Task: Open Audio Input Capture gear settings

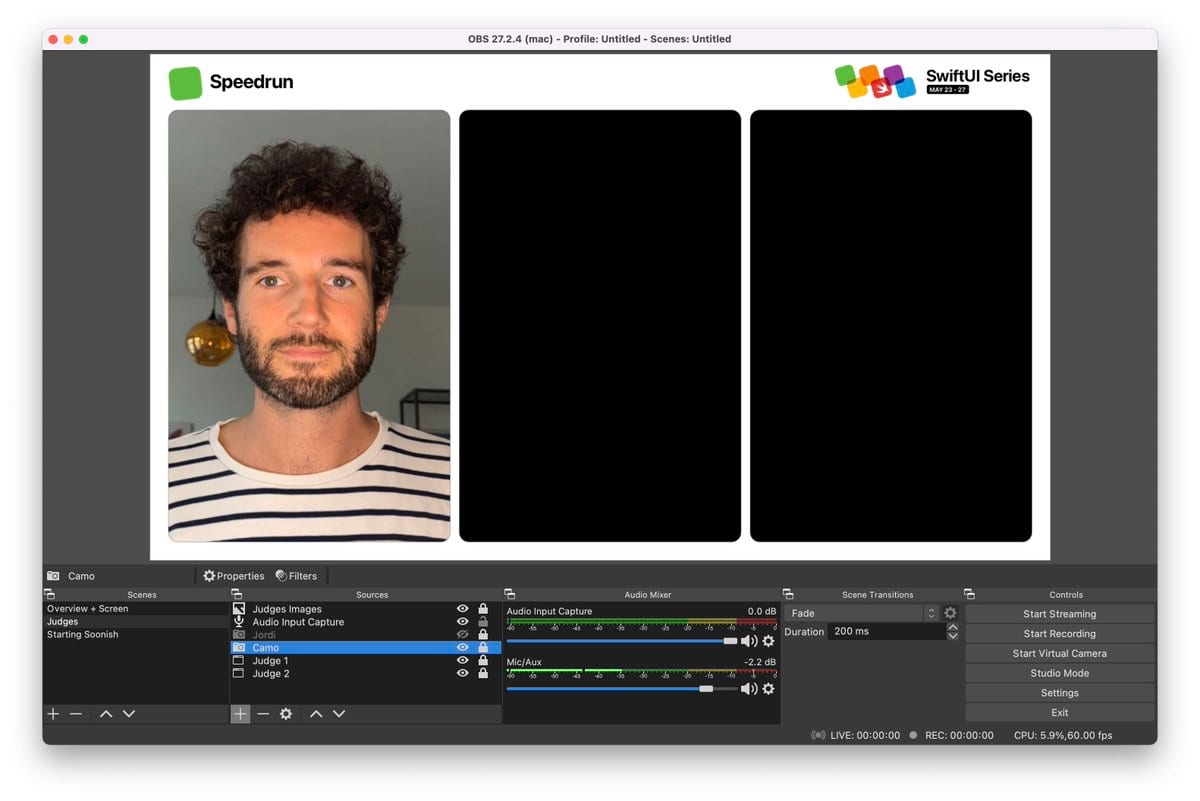Action: (x=768, y=641)
